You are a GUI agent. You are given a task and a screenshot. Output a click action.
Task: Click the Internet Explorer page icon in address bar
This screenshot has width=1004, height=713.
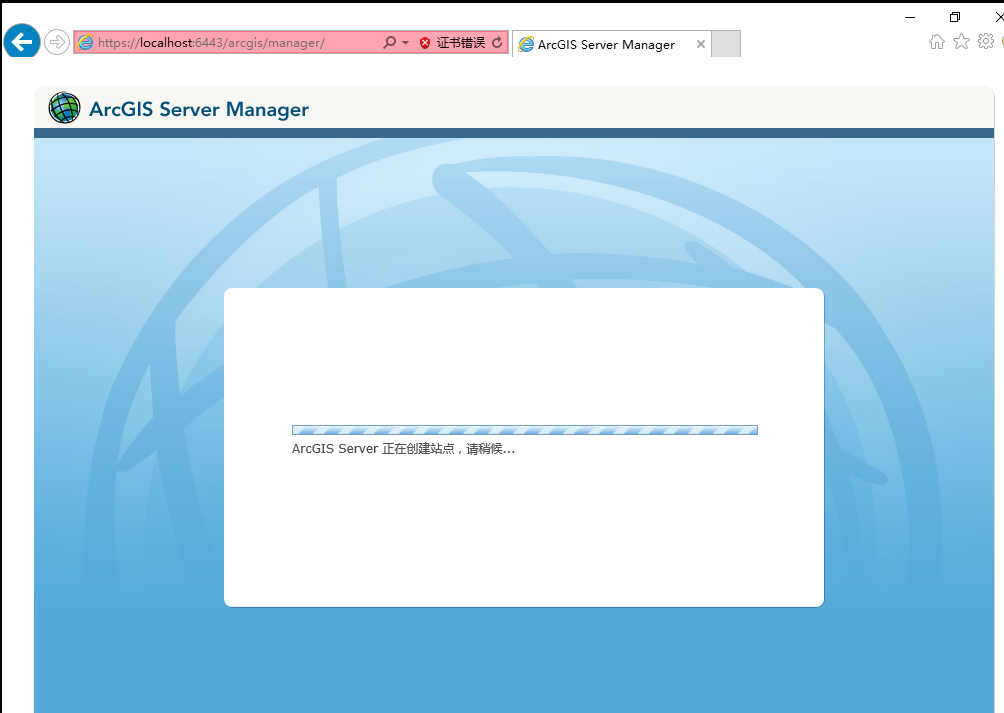85,42
